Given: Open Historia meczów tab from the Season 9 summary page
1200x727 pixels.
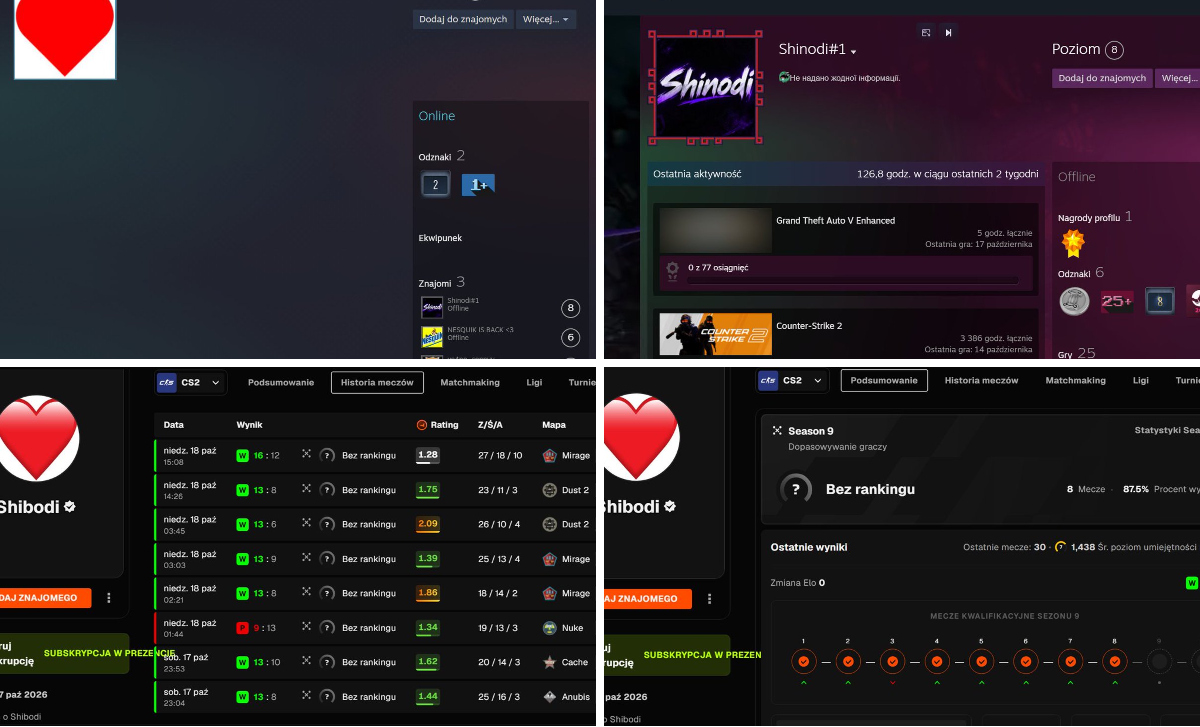Looking at the screenshot, I should click(x=981, y=381).
